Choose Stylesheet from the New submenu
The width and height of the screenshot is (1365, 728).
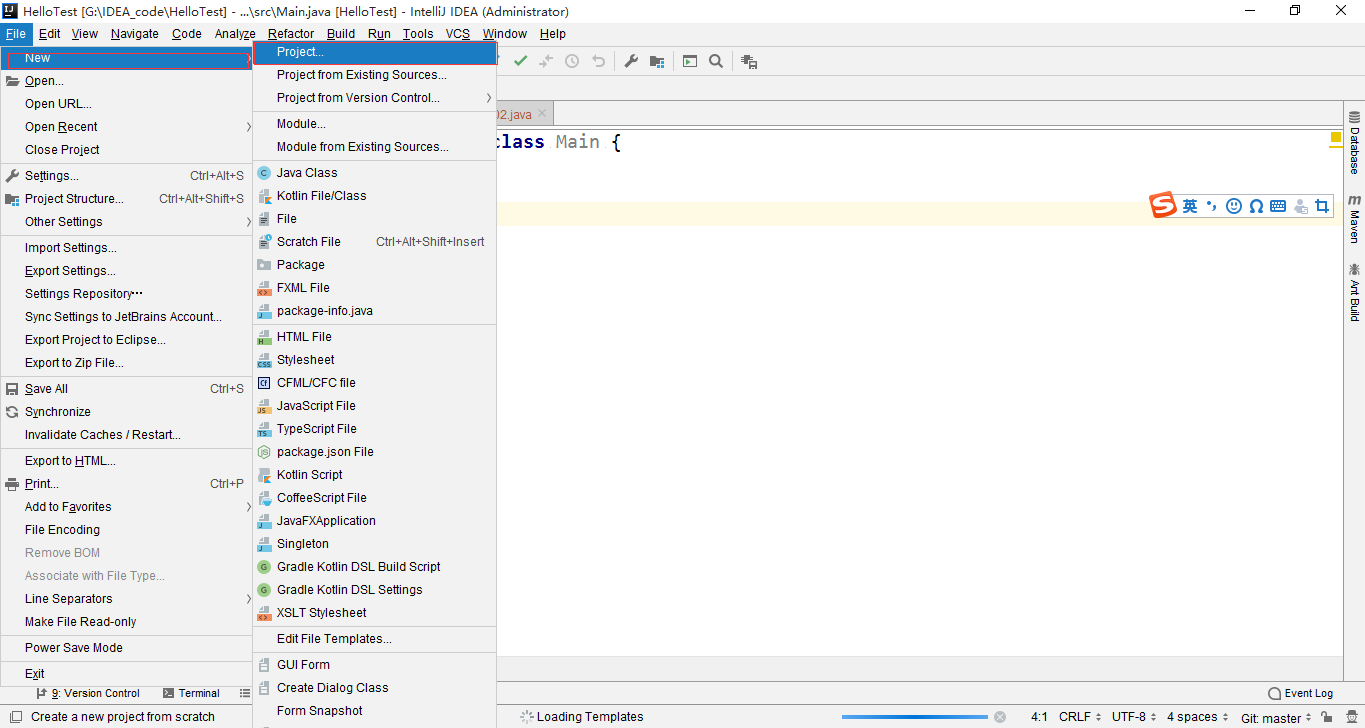click(x=375, y=360)
